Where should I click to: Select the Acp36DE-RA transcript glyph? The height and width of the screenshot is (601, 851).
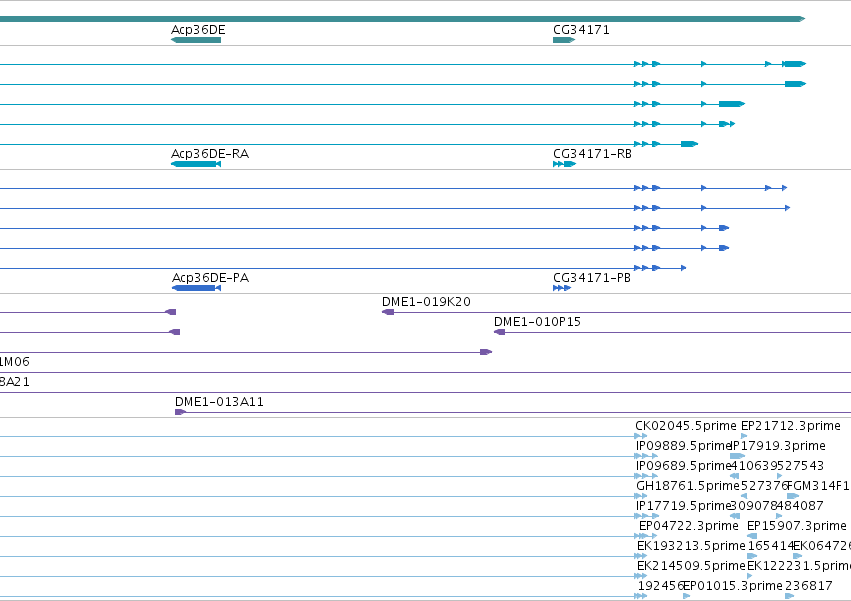coord(196,164)
